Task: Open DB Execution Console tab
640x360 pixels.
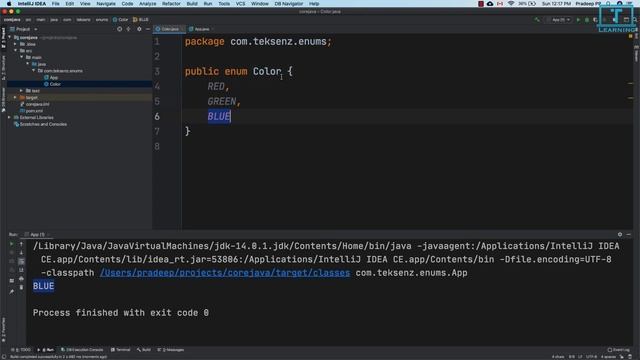Action: coord(82,350)
